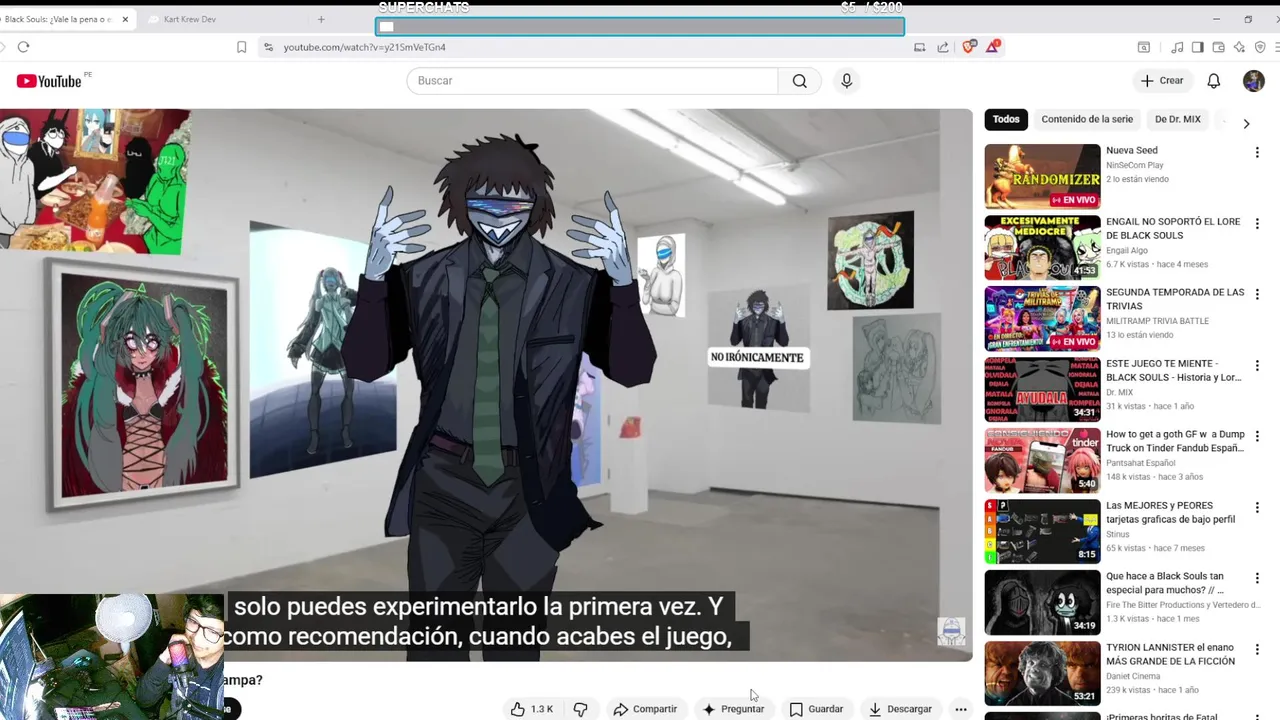This screenshot has width=1280, height=720.
Task: Click the Crear button
Action: (x=1162, y=81)
